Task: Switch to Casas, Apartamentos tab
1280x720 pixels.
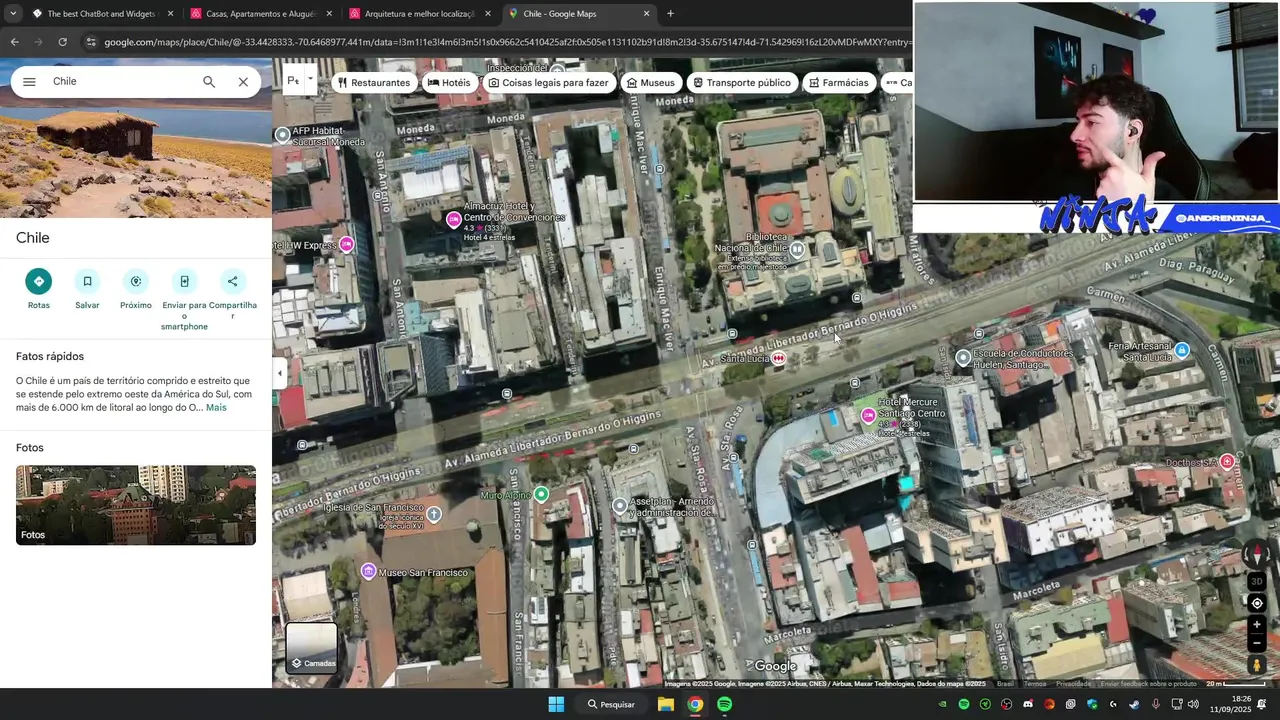Action: pos(262,14)
